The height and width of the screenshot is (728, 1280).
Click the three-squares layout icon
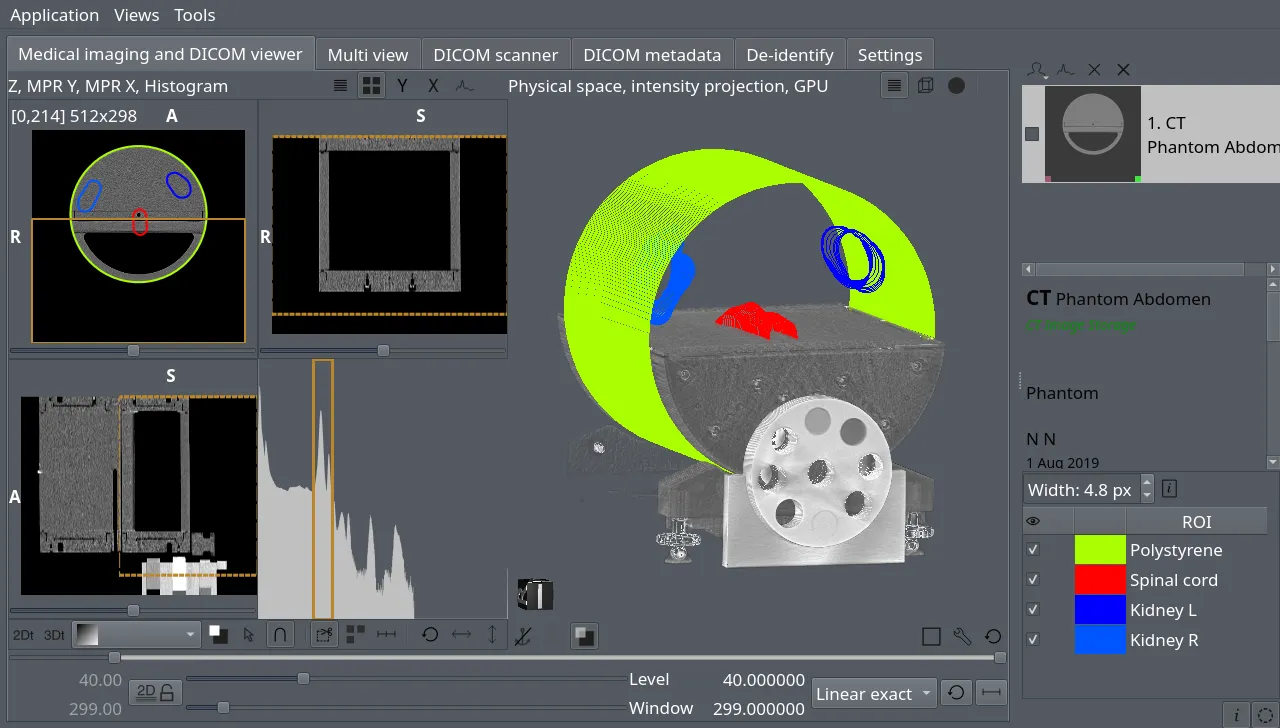tap(355, 634)
